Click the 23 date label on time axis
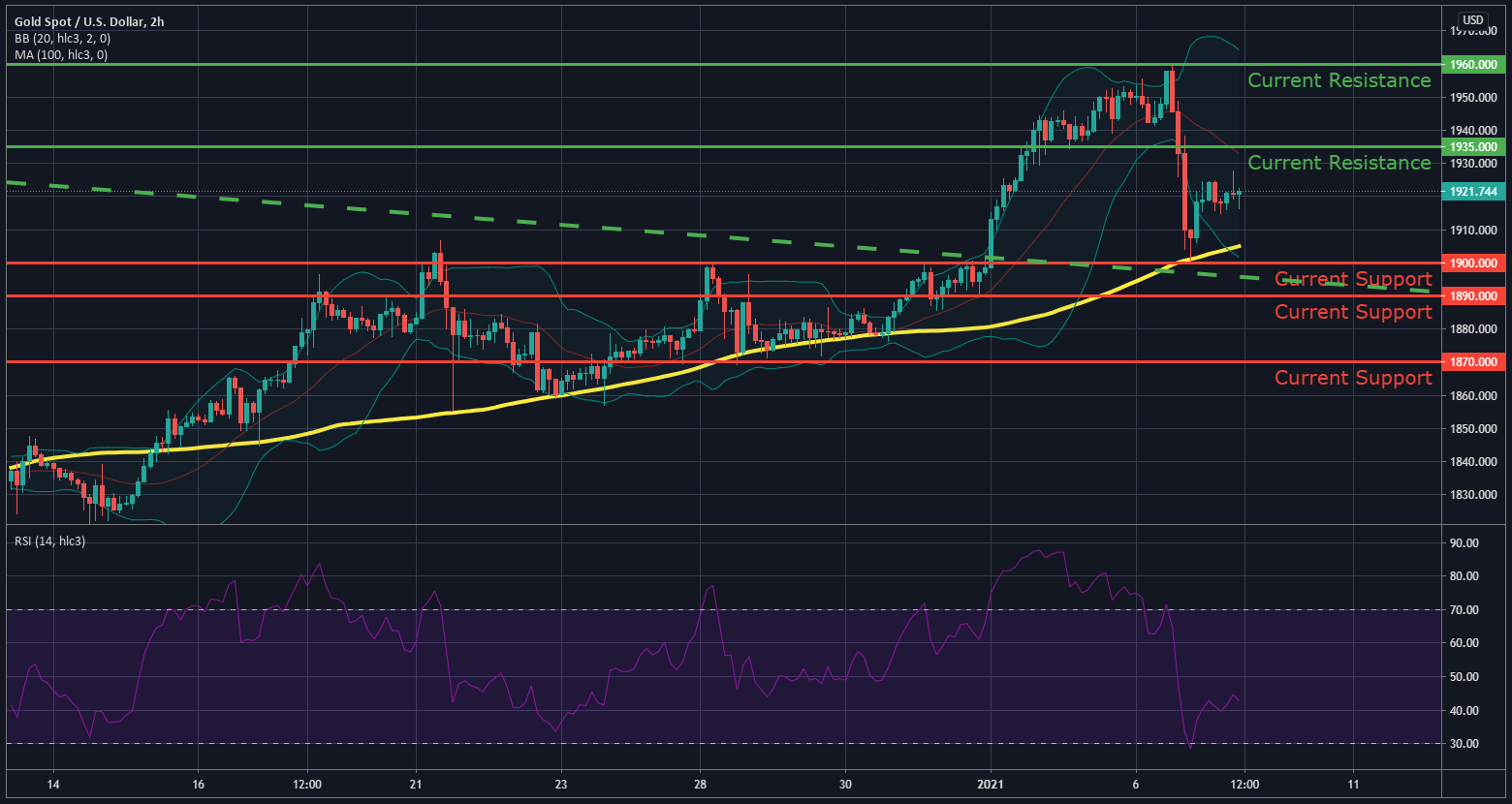The image size is (1512, 804). tap(560, 784)
